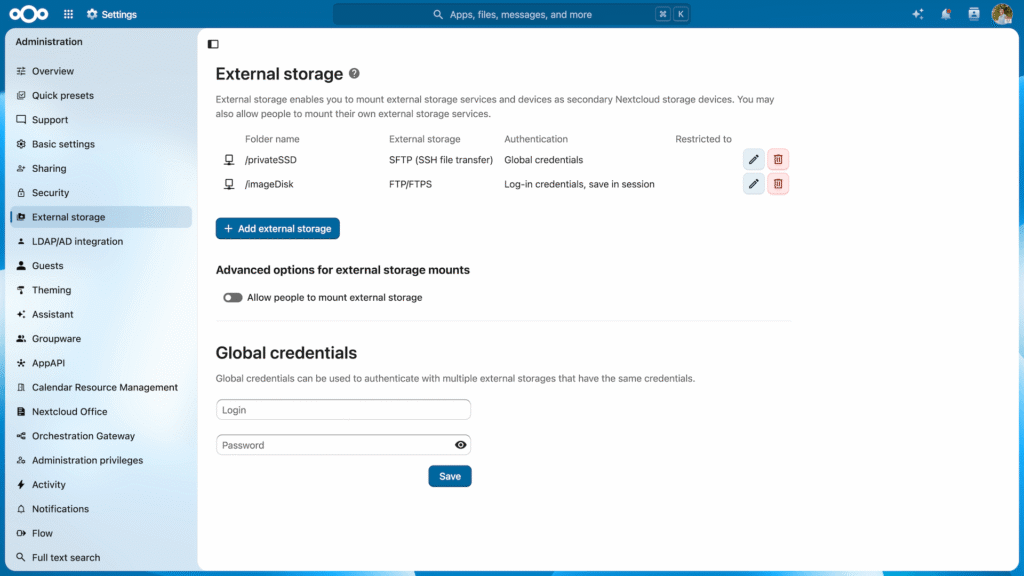Open Assistant settings in sidebar
This screenshot has height=576, width=1024.
101,314
